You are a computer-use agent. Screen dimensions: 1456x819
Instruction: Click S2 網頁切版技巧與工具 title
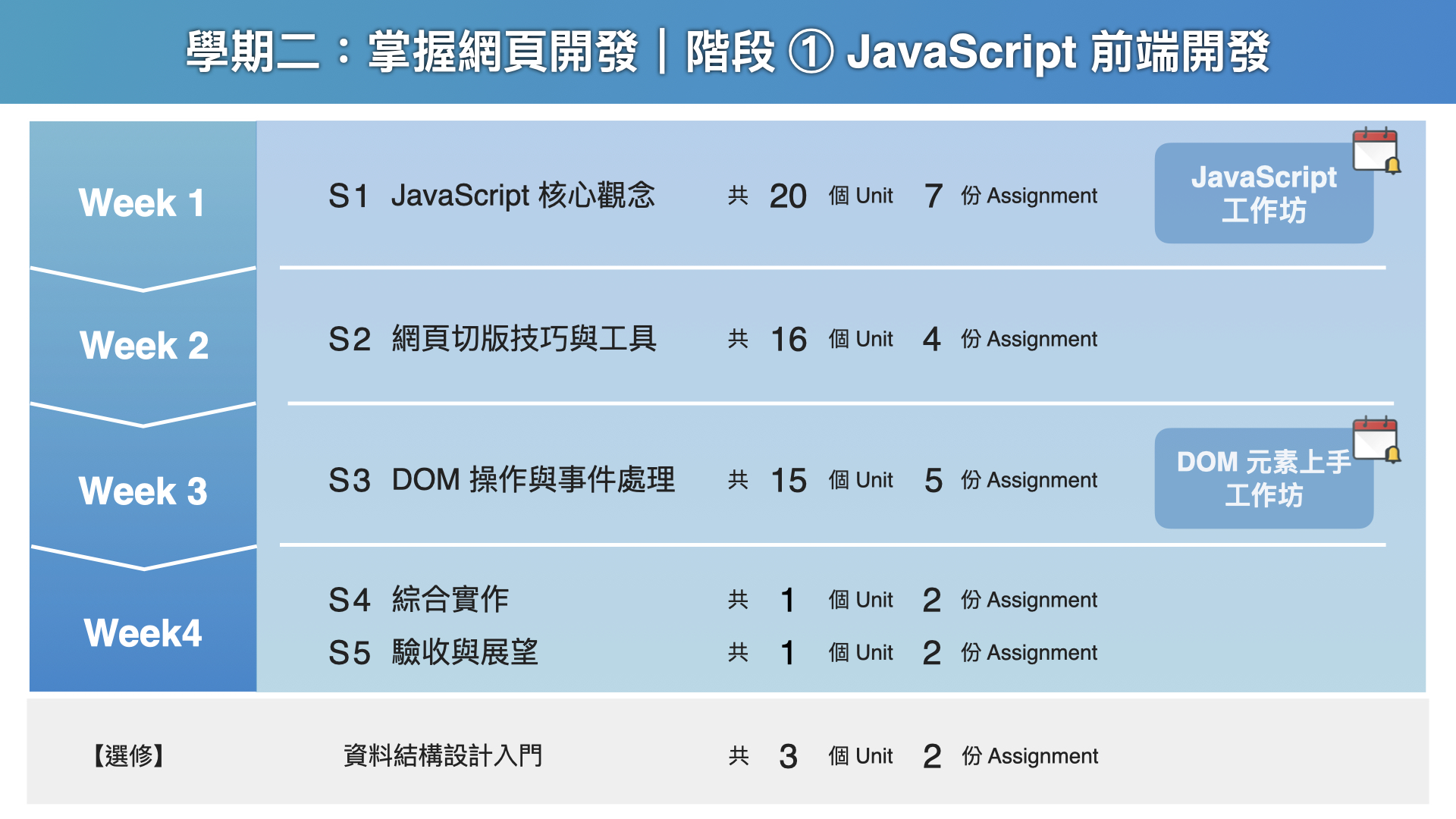(492, 339)
